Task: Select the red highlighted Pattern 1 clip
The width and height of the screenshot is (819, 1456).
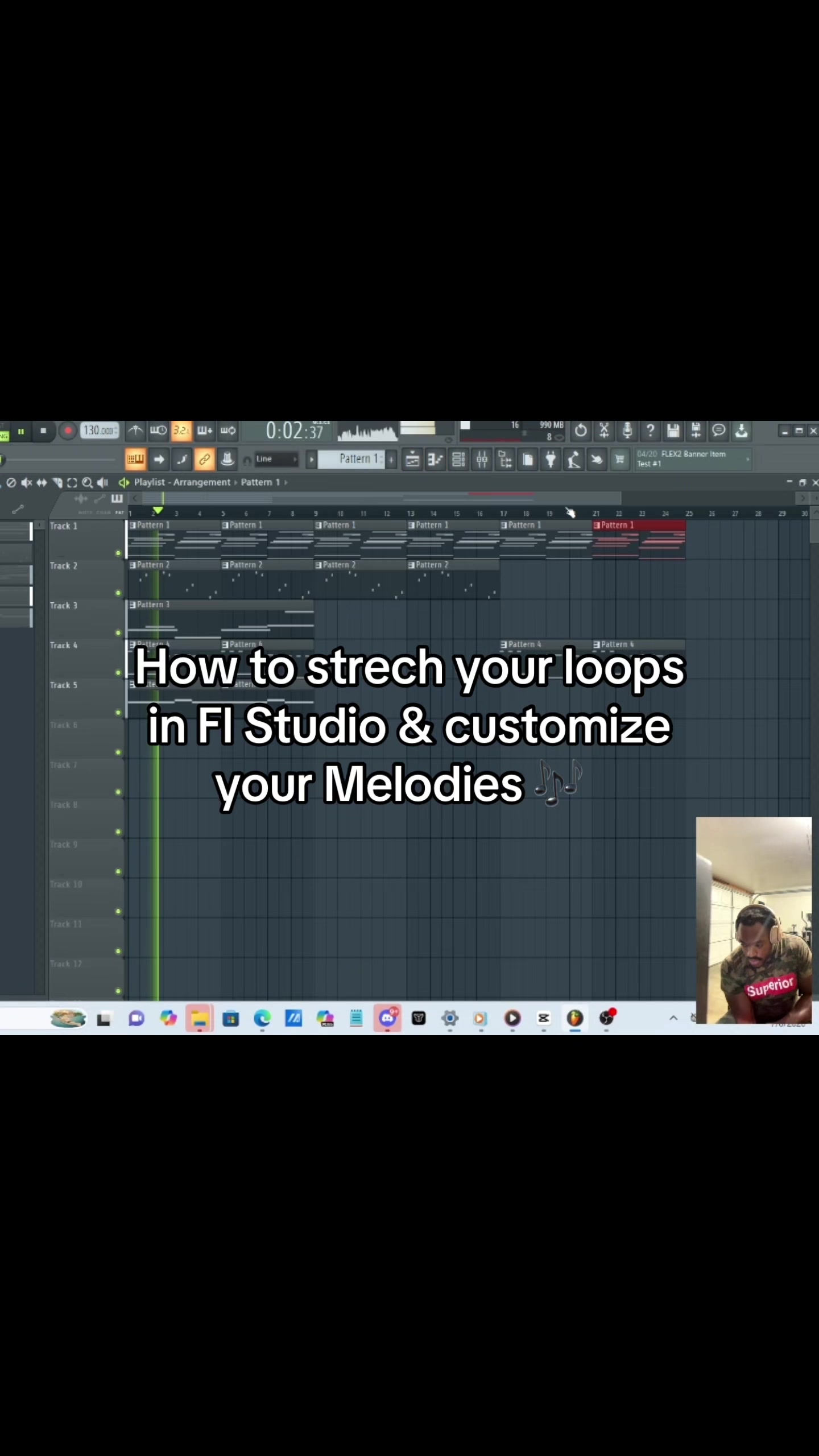Action: 639,540
